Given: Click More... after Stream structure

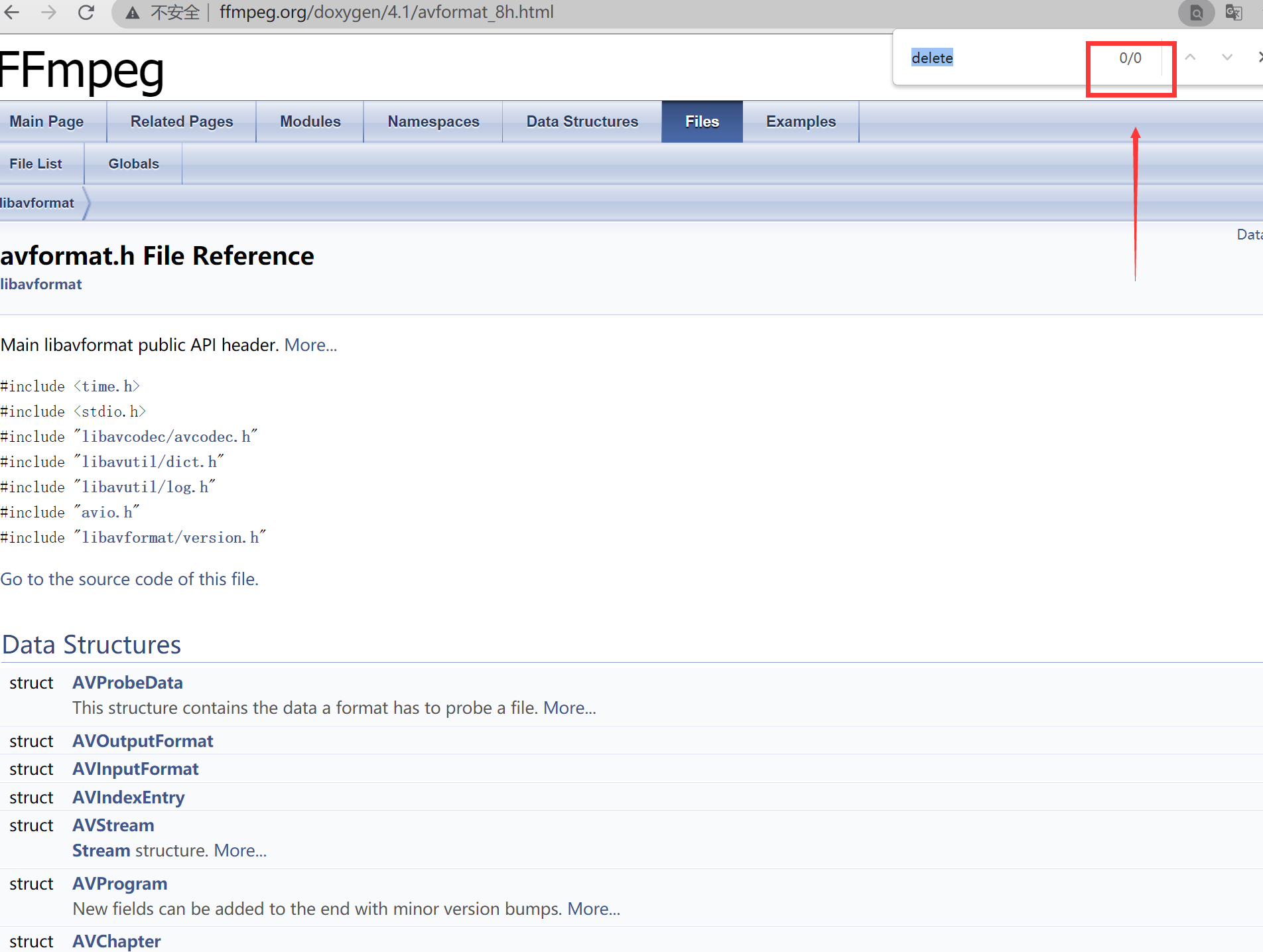Looking at the screenshot, I should 240,850.
